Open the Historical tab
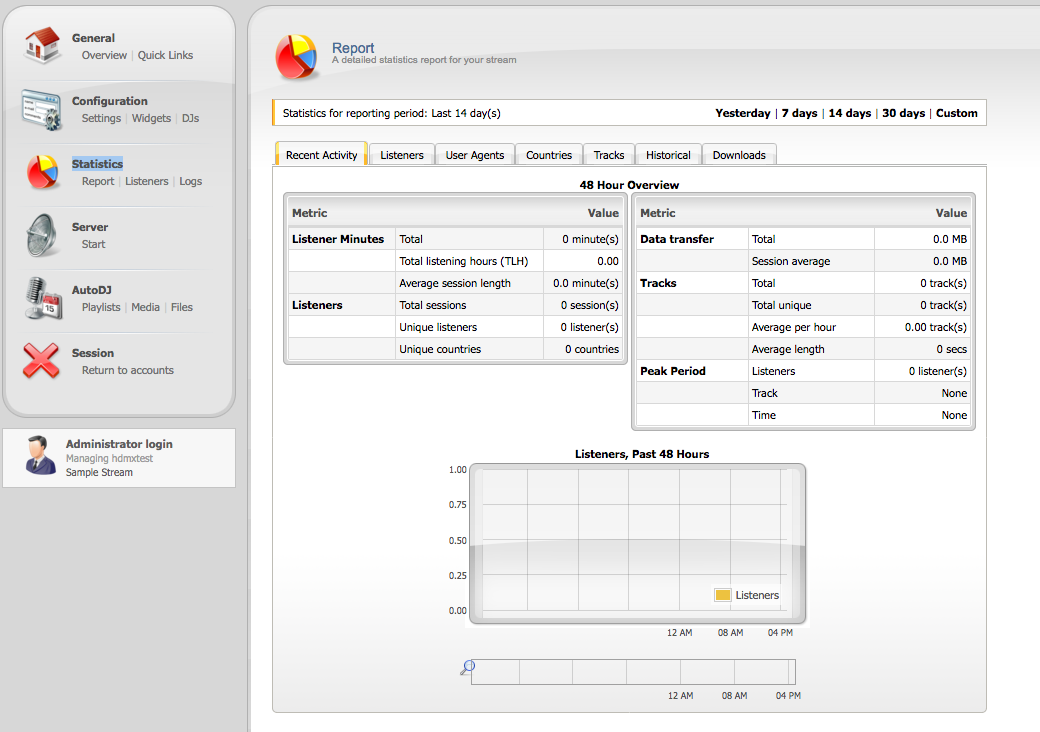1040x732 pixels. click(x=668, y=155)
